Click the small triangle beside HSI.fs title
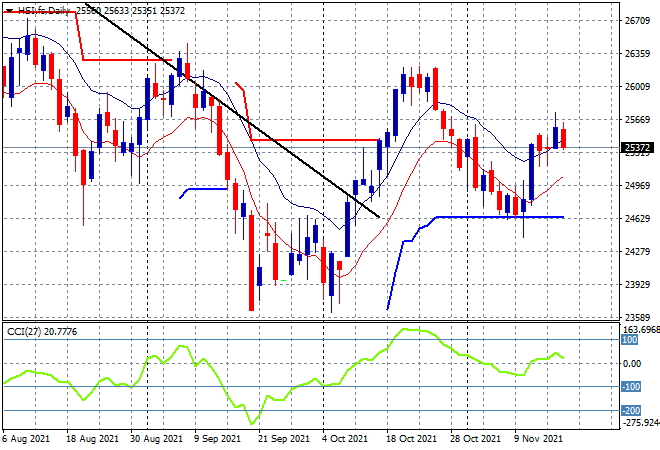Viewport: 660px width, 450px height. 10,11
